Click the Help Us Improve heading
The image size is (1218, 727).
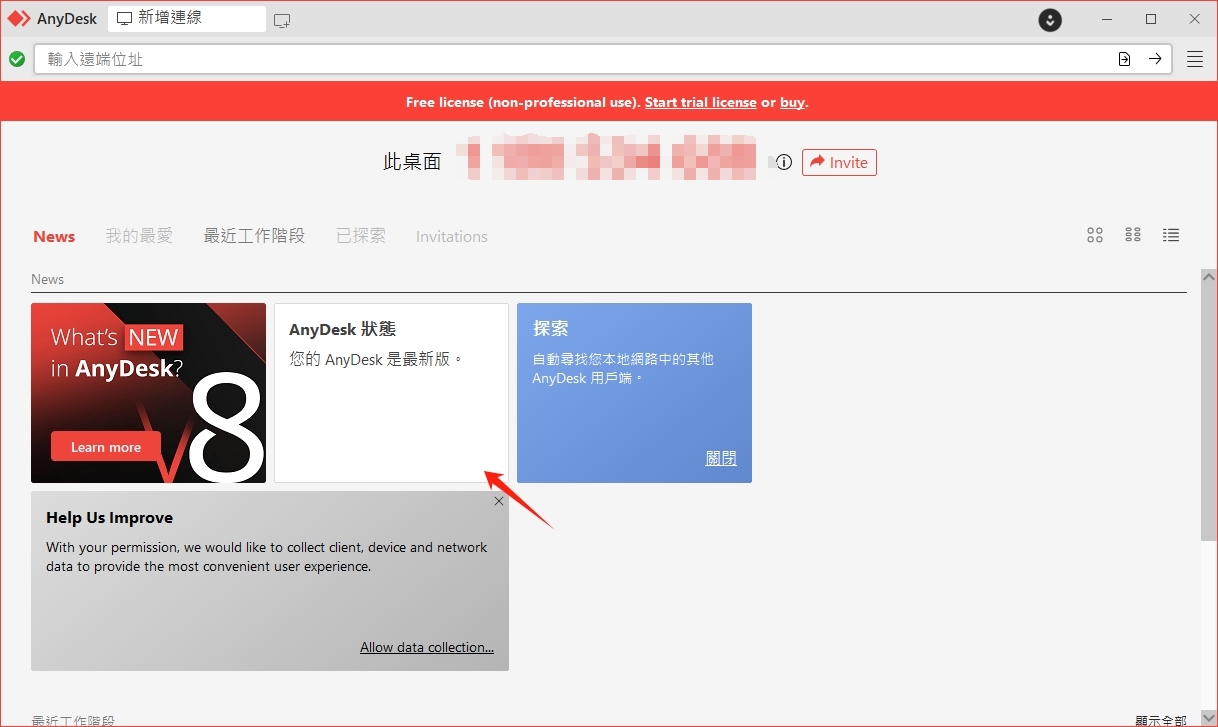pos(109,518)
